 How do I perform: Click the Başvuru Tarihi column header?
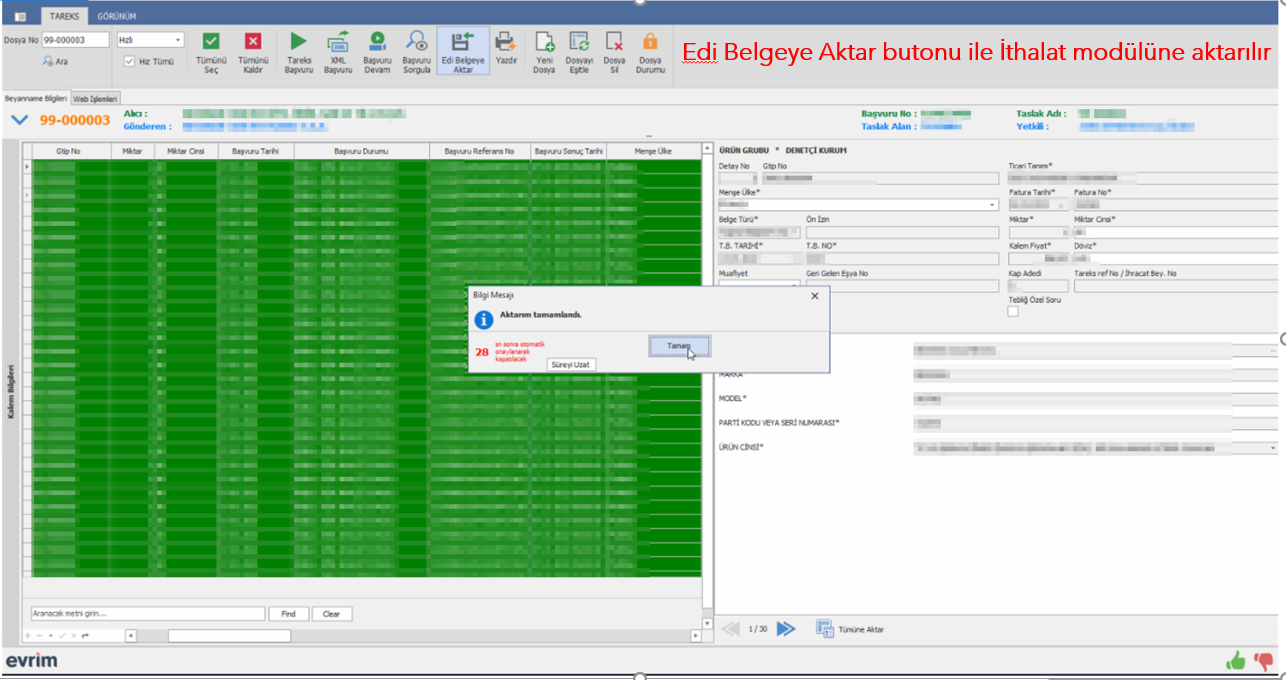254,151
